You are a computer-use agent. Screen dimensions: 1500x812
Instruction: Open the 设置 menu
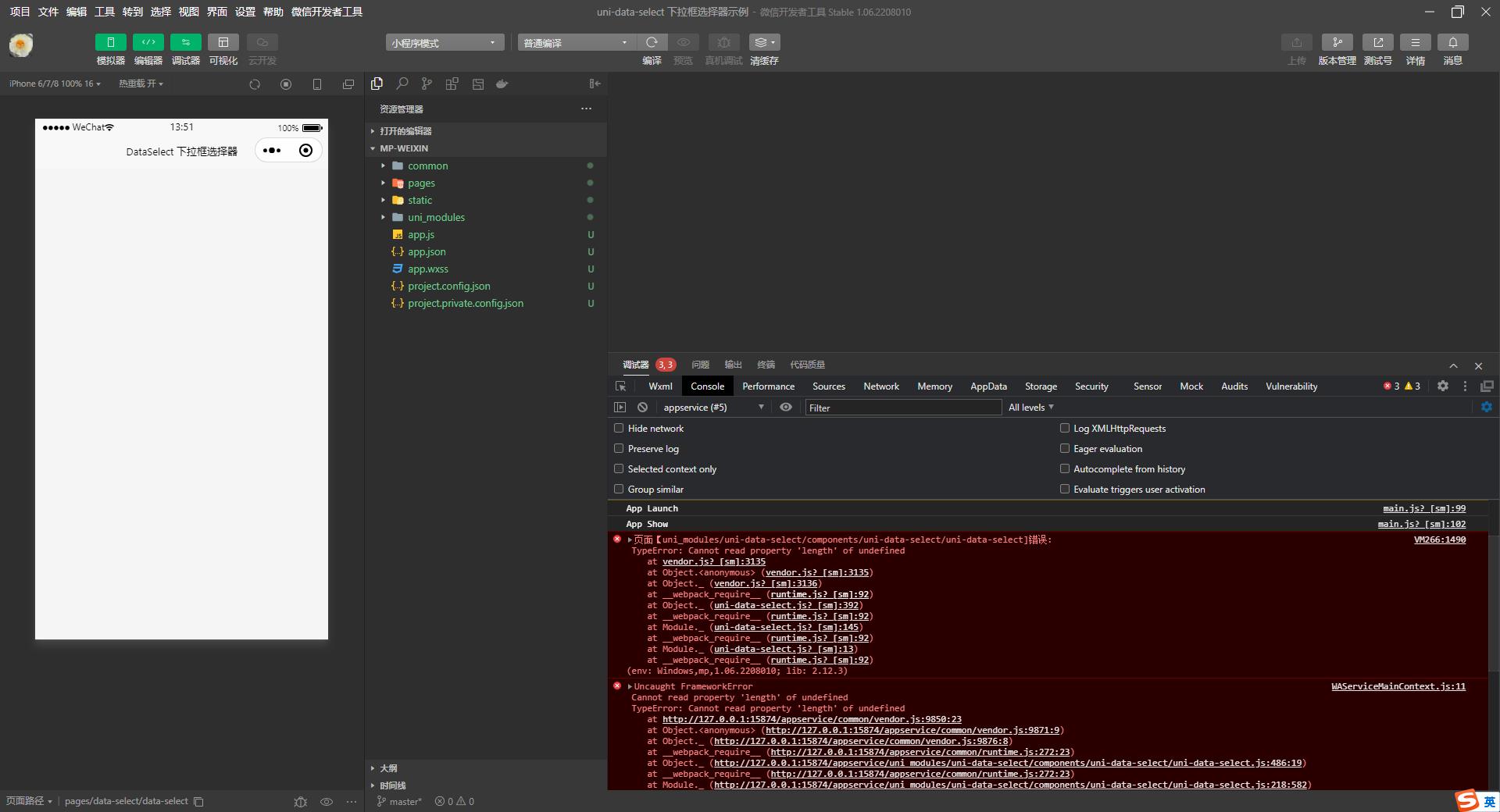pyautogui.click(x=245, y=12)
